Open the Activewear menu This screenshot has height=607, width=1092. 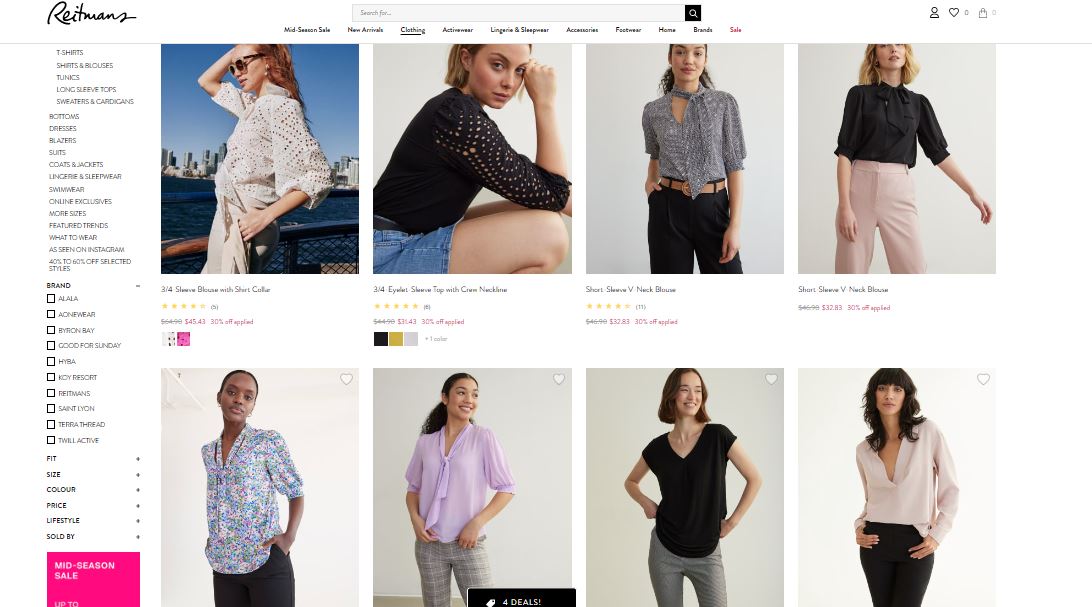458,30
